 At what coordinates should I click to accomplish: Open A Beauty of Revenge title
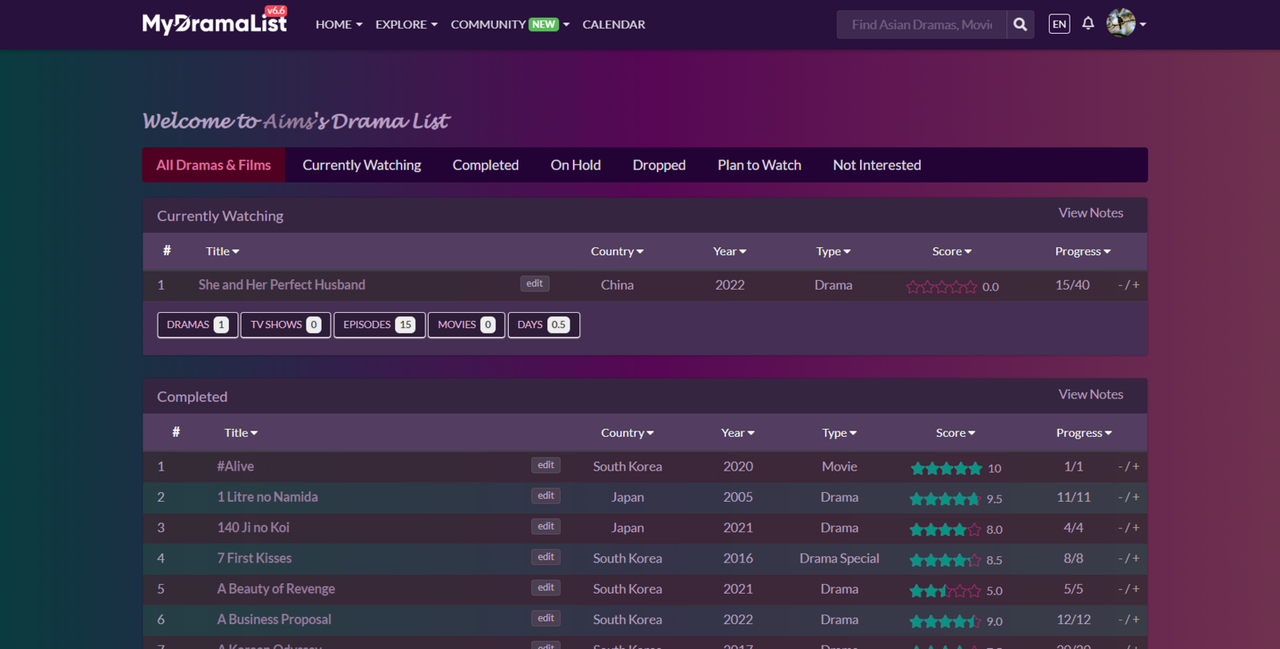[x=276, y=589]
